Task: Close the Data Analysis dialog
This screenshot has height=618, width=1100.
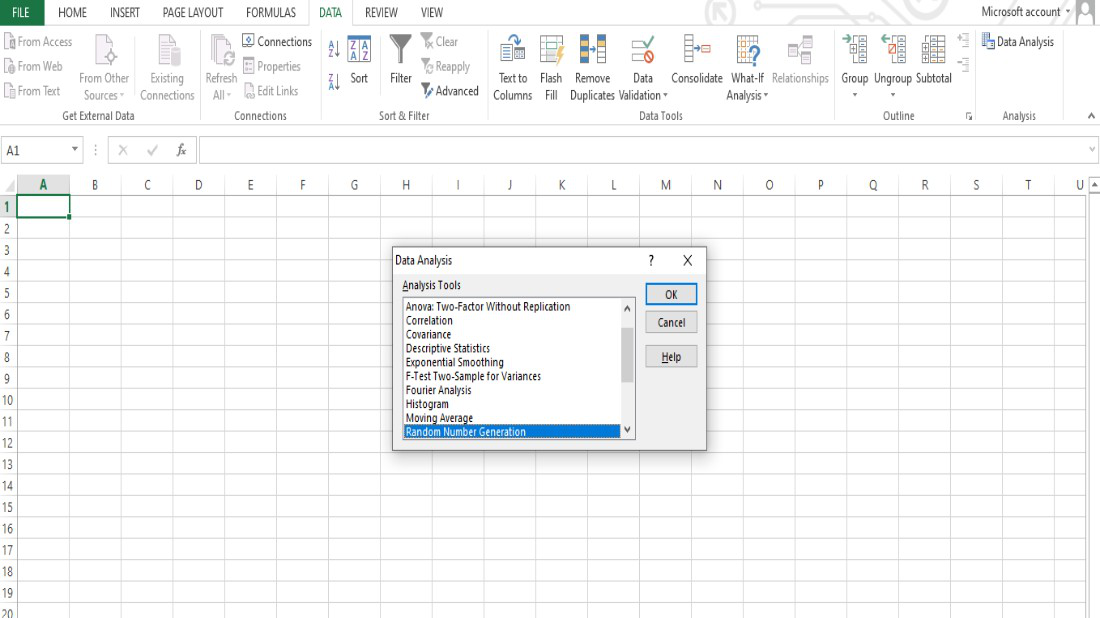Action: tap(688, 260)
